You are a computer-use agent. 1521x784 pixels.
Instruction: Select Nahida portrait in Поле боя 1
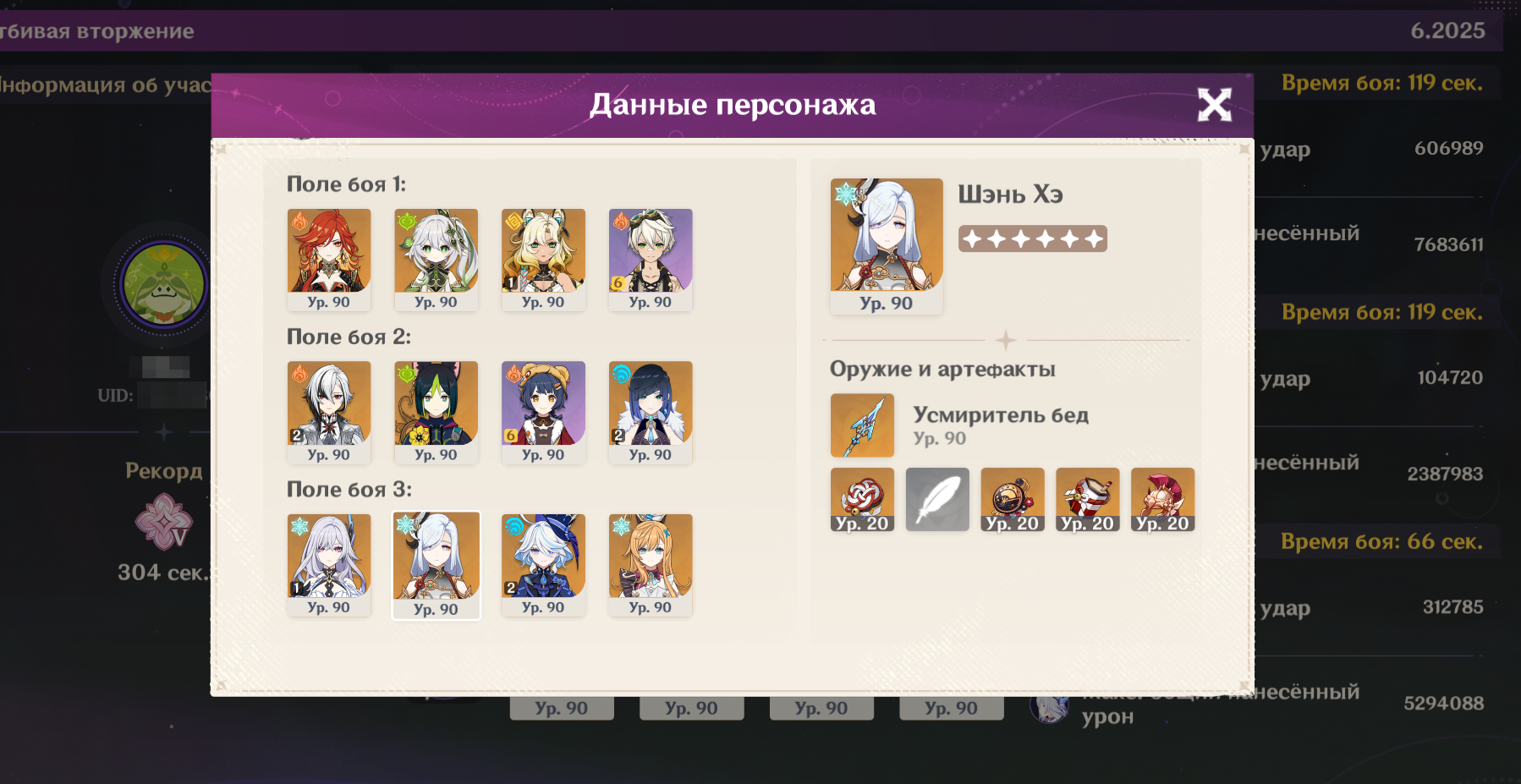(x=437, y=260)
